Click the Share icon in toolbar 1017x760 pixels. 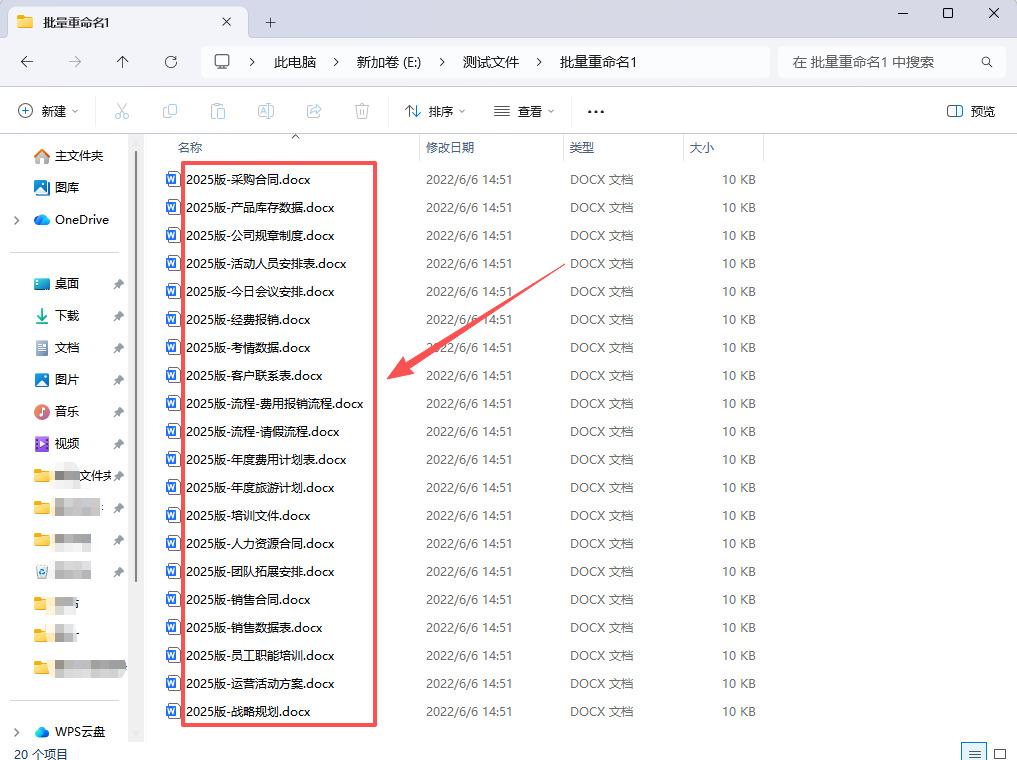tap(314, 112)
